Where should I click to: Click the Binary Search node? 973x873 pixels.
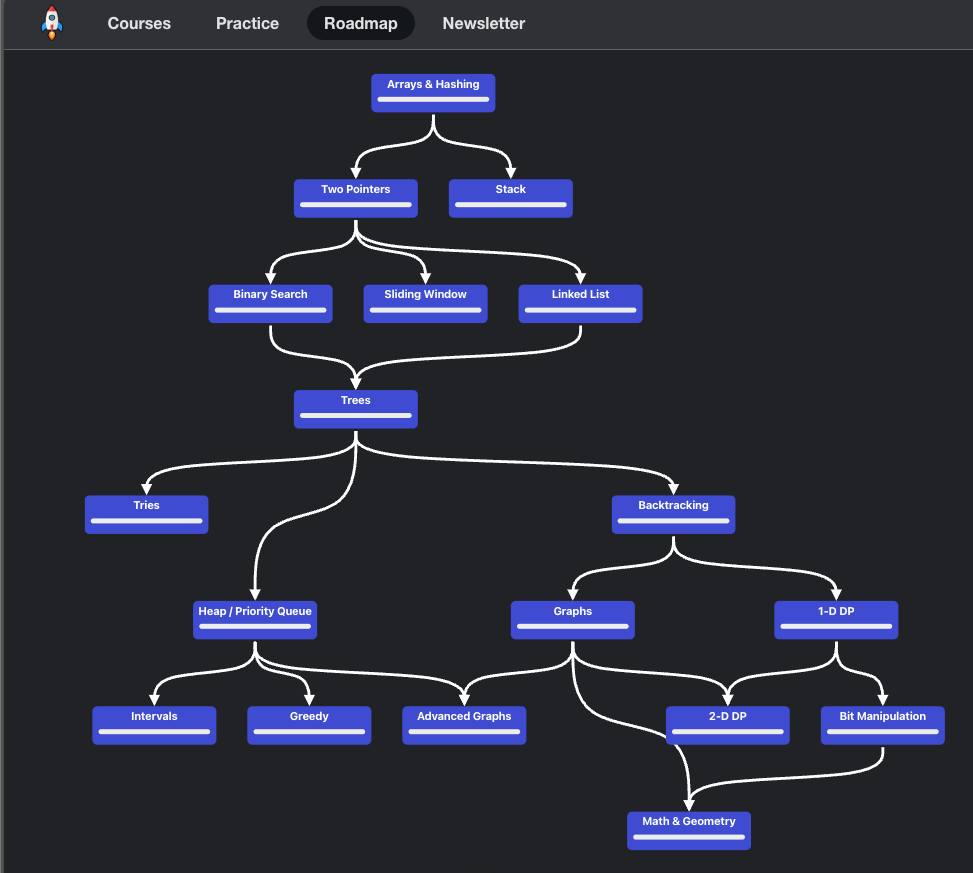coord(271,303)
